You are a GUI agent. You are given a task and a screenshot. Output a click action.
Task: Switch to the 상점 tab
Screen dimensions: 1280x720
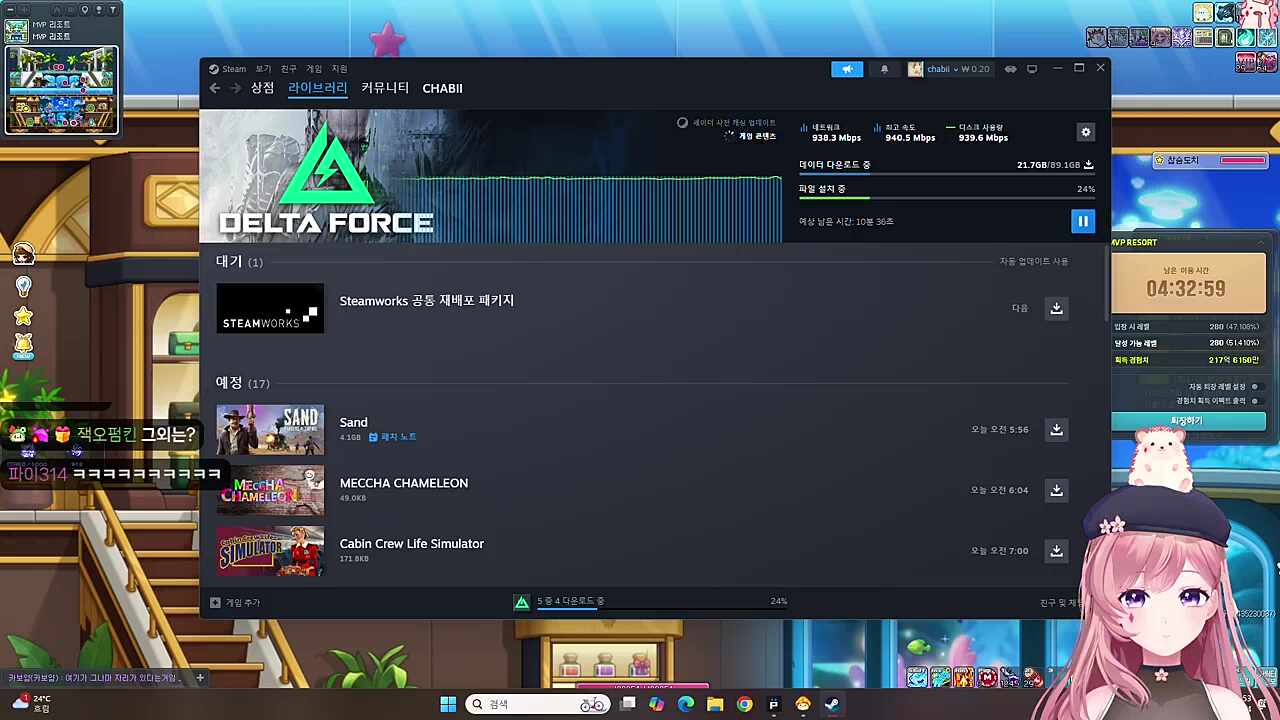click(262, 88)
